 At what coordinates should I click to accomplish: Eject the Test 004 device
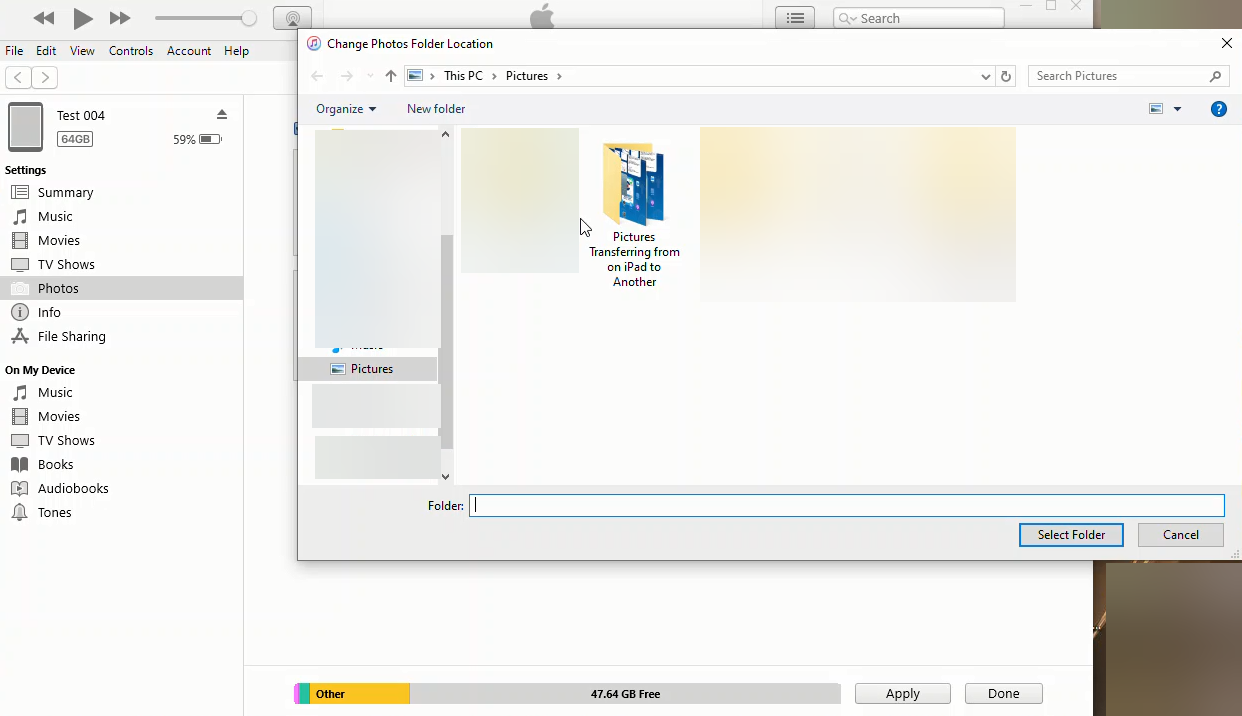(x=222, y=115)
